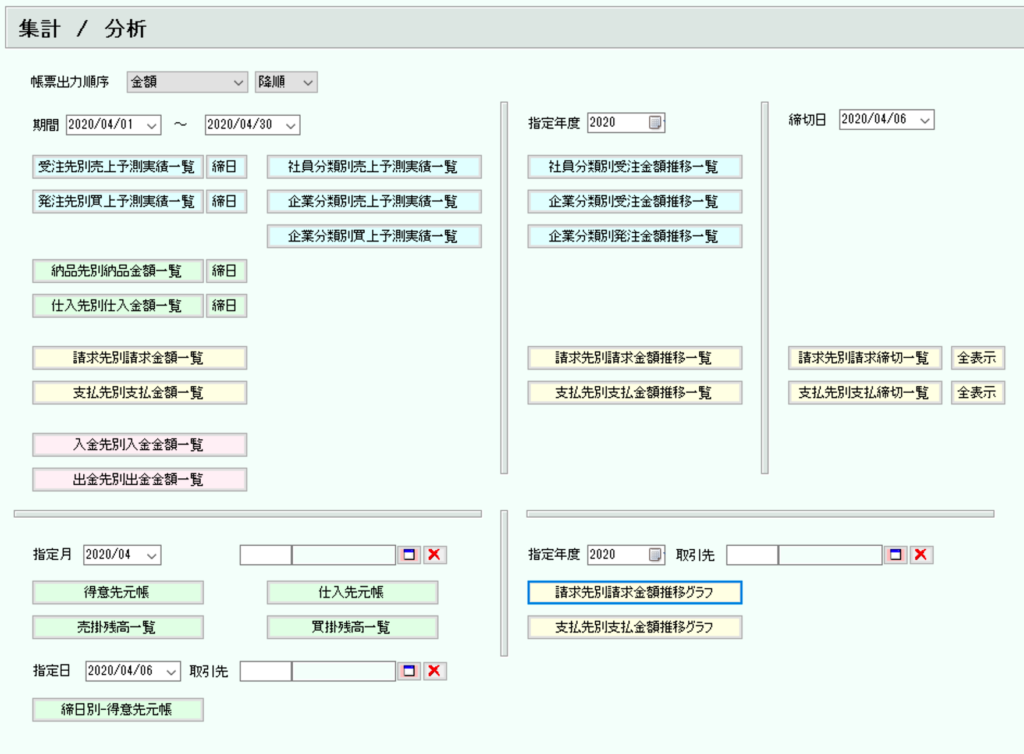Click 全表示 next to 請求先別請求締切一覧
Image resolution: width=1024 pixels, height=754 pixels.
[978, 358]
